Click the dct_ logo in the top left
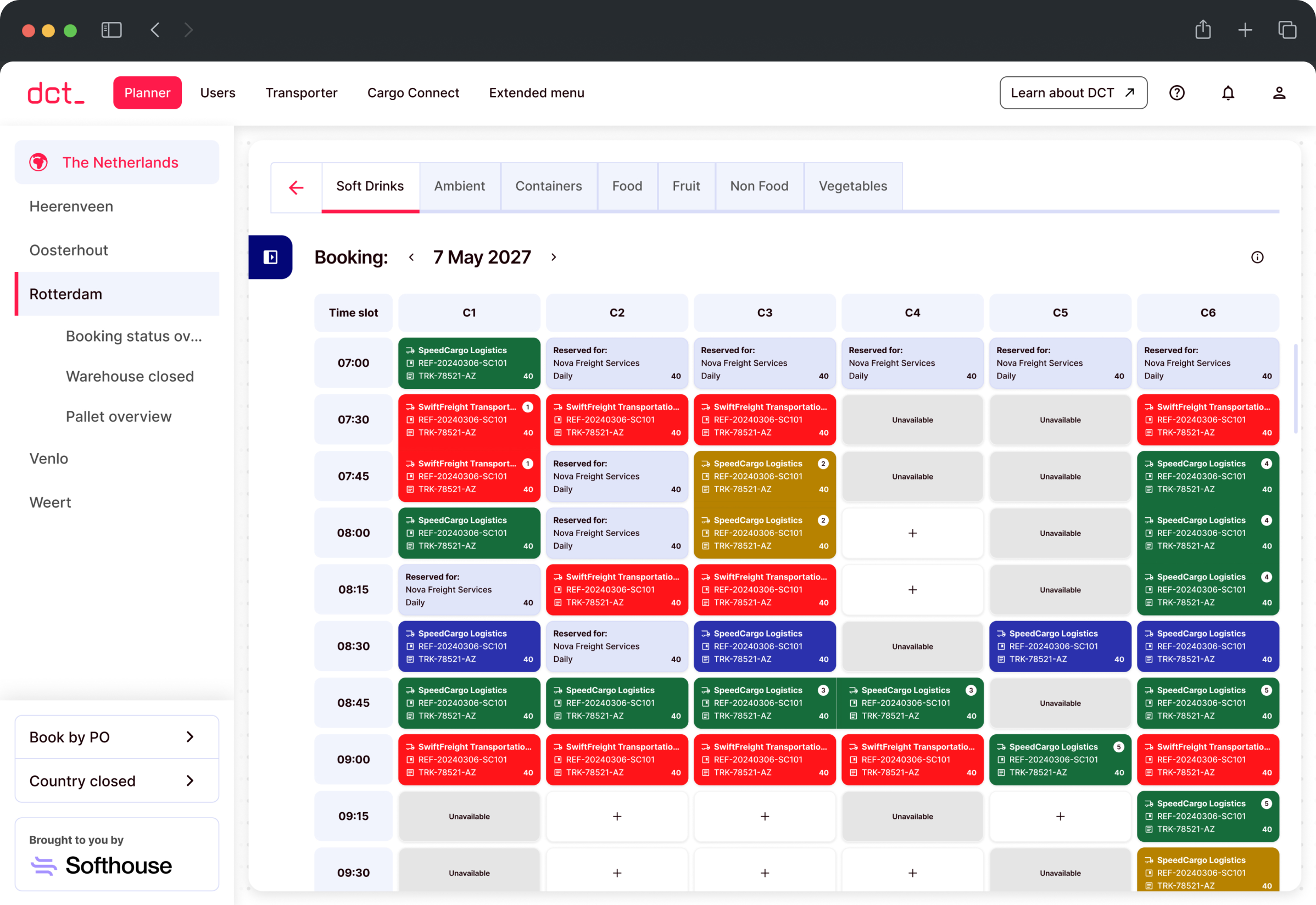Image resolution: width=1316 pixels, height=905 pixels. pyautogui.click(x=55, y=92)
